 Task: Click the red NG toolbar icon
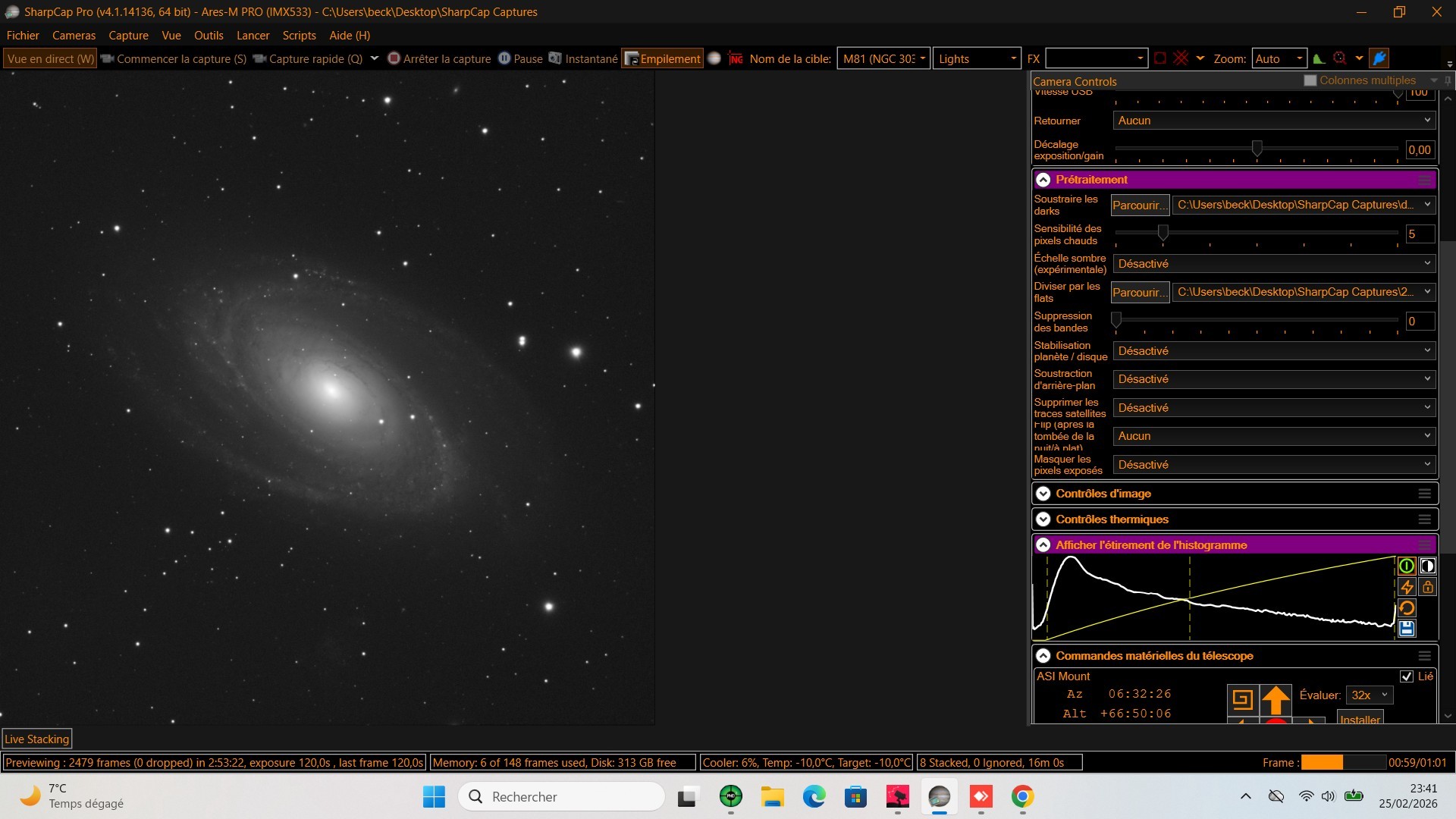pyautogui.click(x=736, y=58)
